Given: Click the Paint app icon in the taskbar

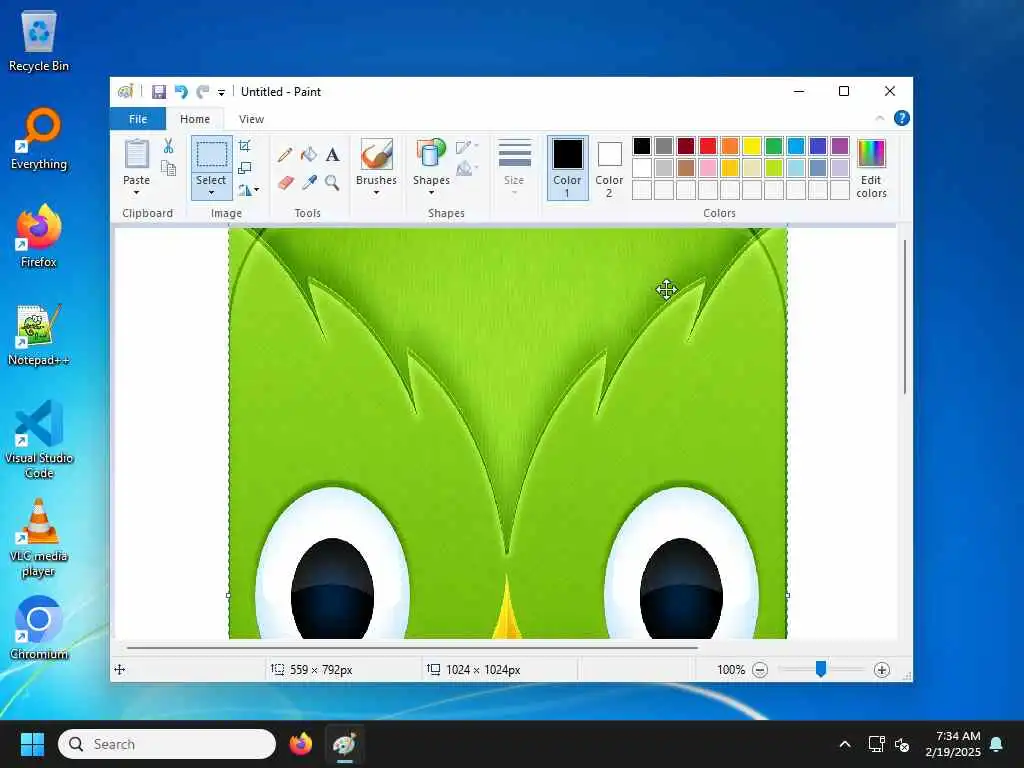Looking at the screenshot, I should tap(344, 744).
